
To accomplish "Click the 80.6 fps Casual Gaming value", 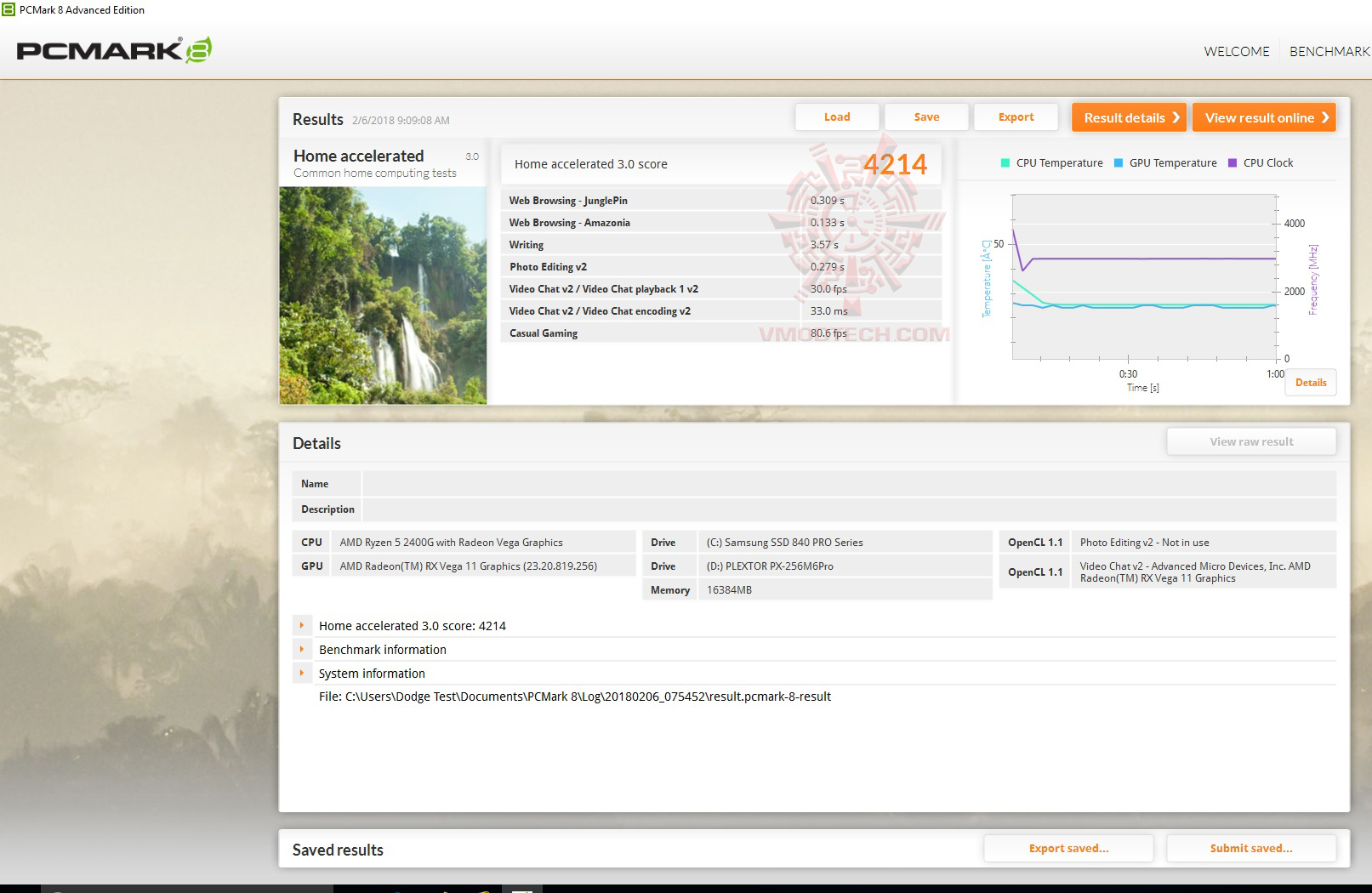I will point(828,333).
